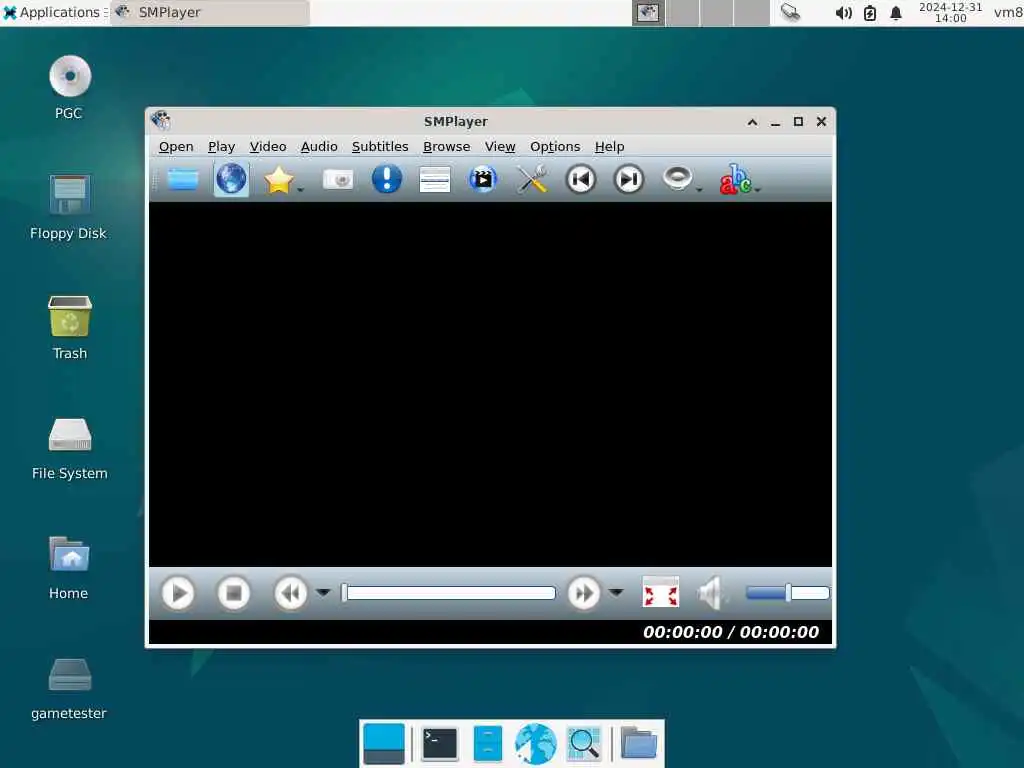
Task: Launch the terminal from the dock
Action: tap(440, 743)
